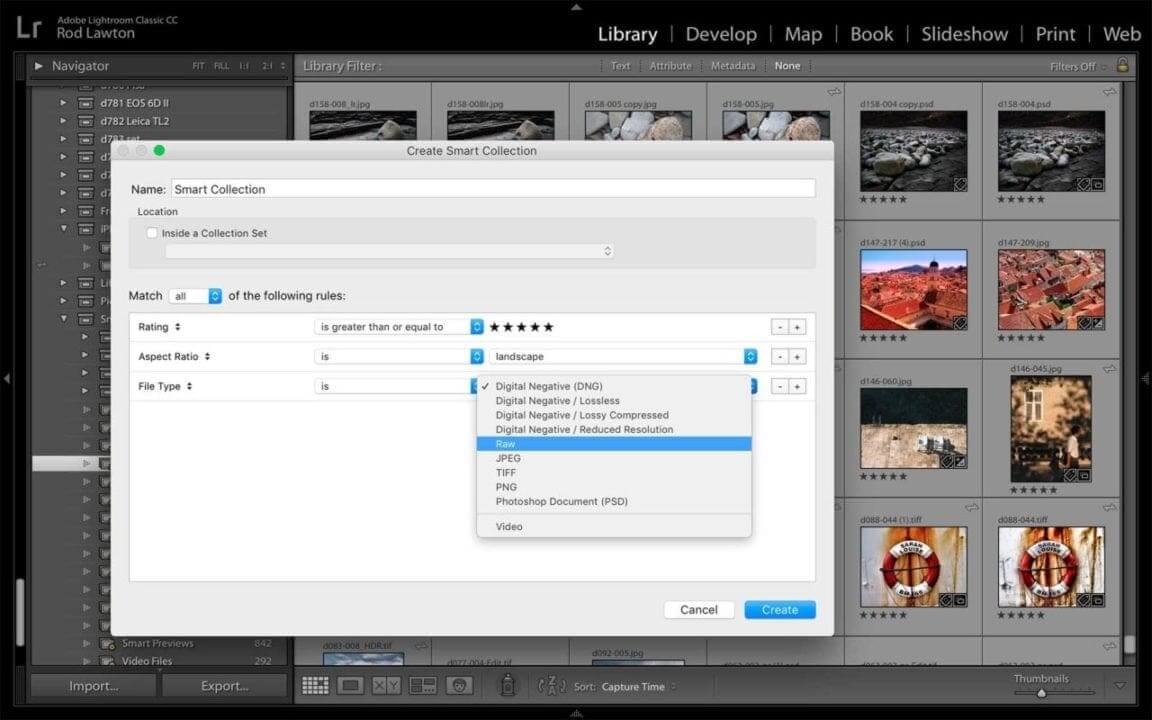Set Rating rule to three stars
Viewport: 1152px width, 720px height.
point(522,327)
